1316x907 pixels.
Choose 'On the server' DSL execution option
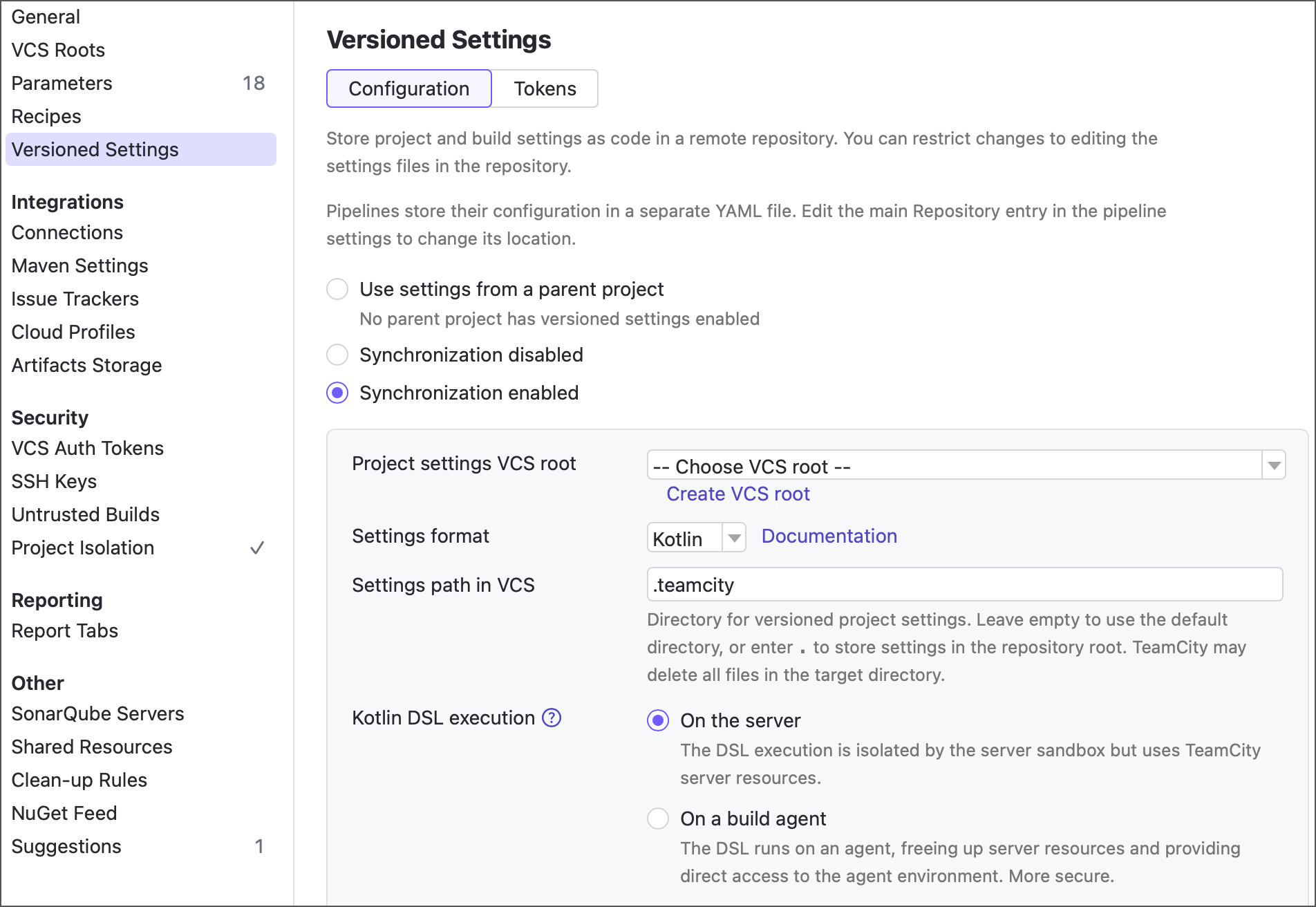[x=658, y=720]
